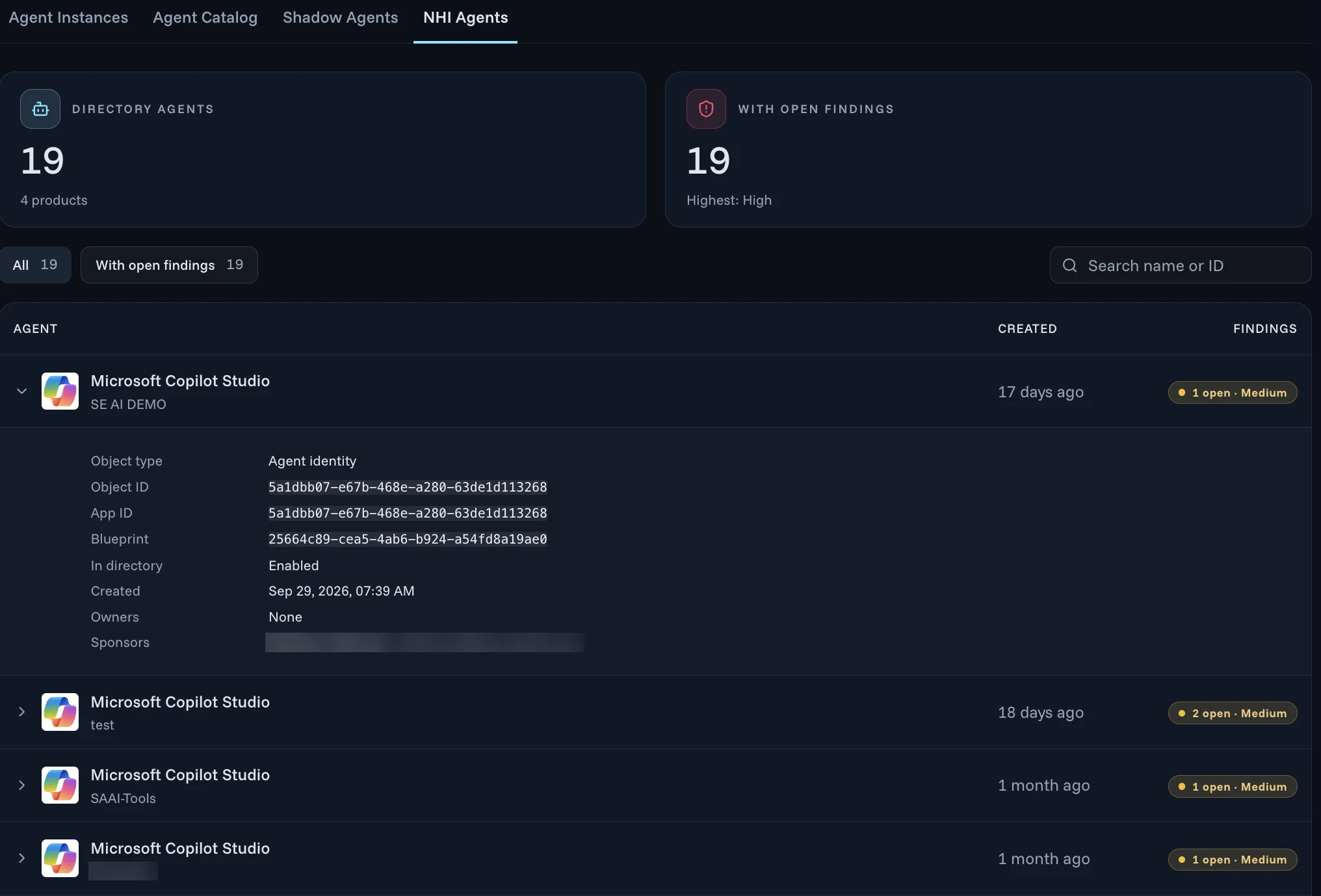Click Copilot Studio icon for test agent
The height and width of the screenshot is (896, 1321).
[x=60, y=712]
